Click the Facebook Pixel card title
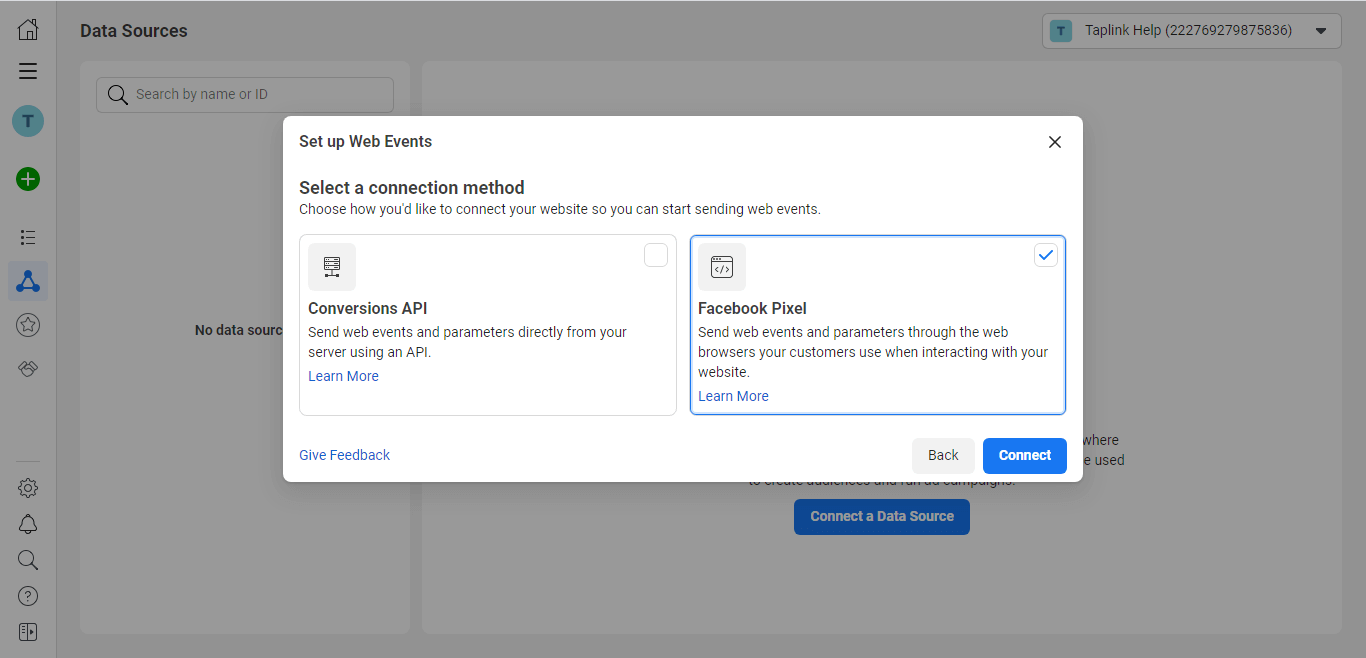This screenshot has width=1366, height=658. [752, 308]
